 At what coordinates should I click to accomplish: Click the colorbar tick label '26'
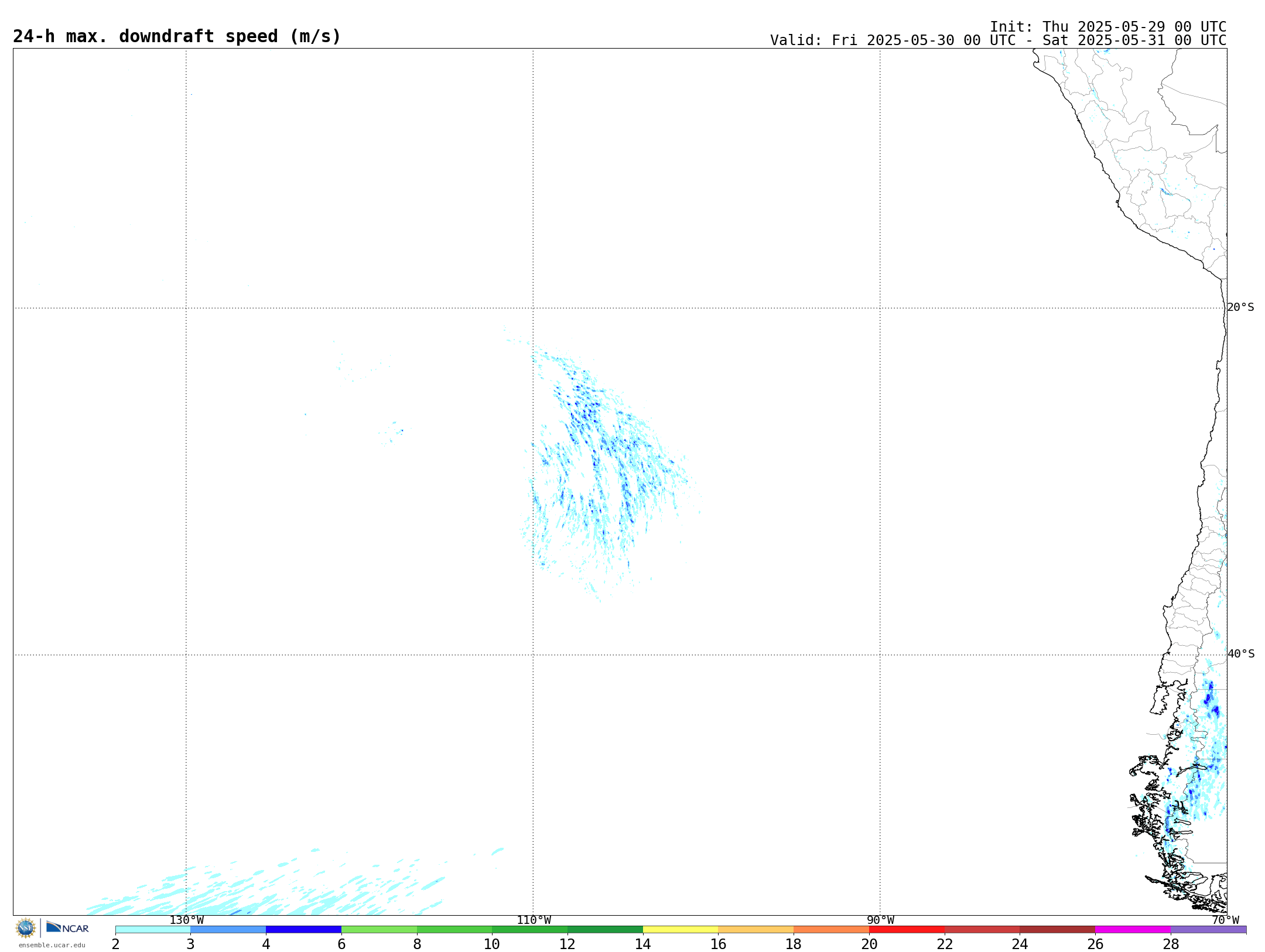click(x=1095, y=944)
